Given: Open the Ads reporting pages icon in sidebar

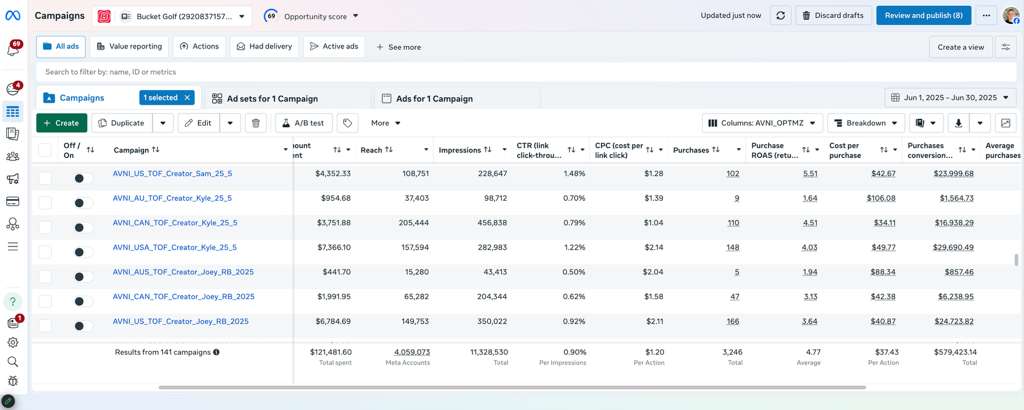Looking at the screenshot, I should tap(12, 134).
